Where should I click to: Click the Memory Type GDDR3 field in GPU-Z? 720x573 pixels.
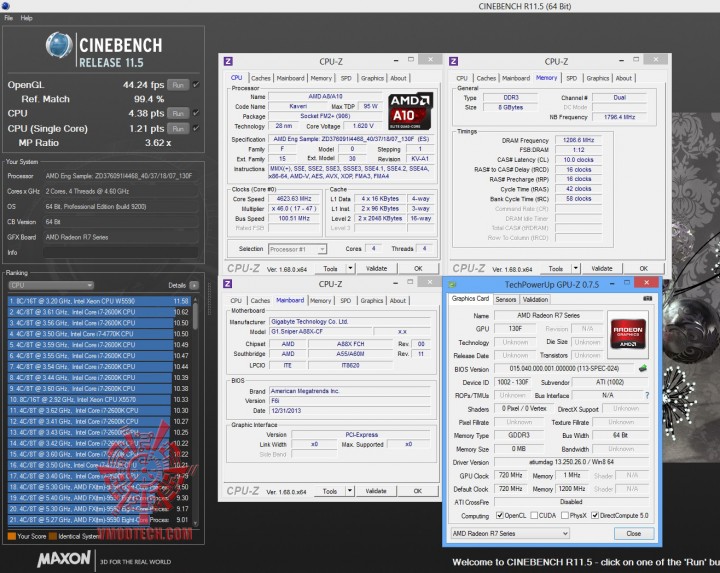tap(519, 435)
